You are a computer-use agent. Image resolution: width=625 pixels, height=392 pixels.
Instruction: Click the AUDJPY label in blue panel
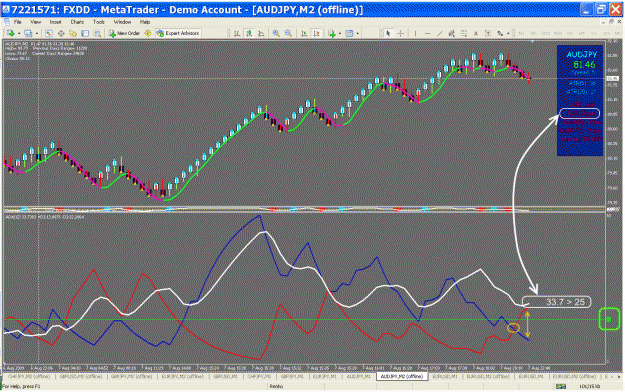582,55
